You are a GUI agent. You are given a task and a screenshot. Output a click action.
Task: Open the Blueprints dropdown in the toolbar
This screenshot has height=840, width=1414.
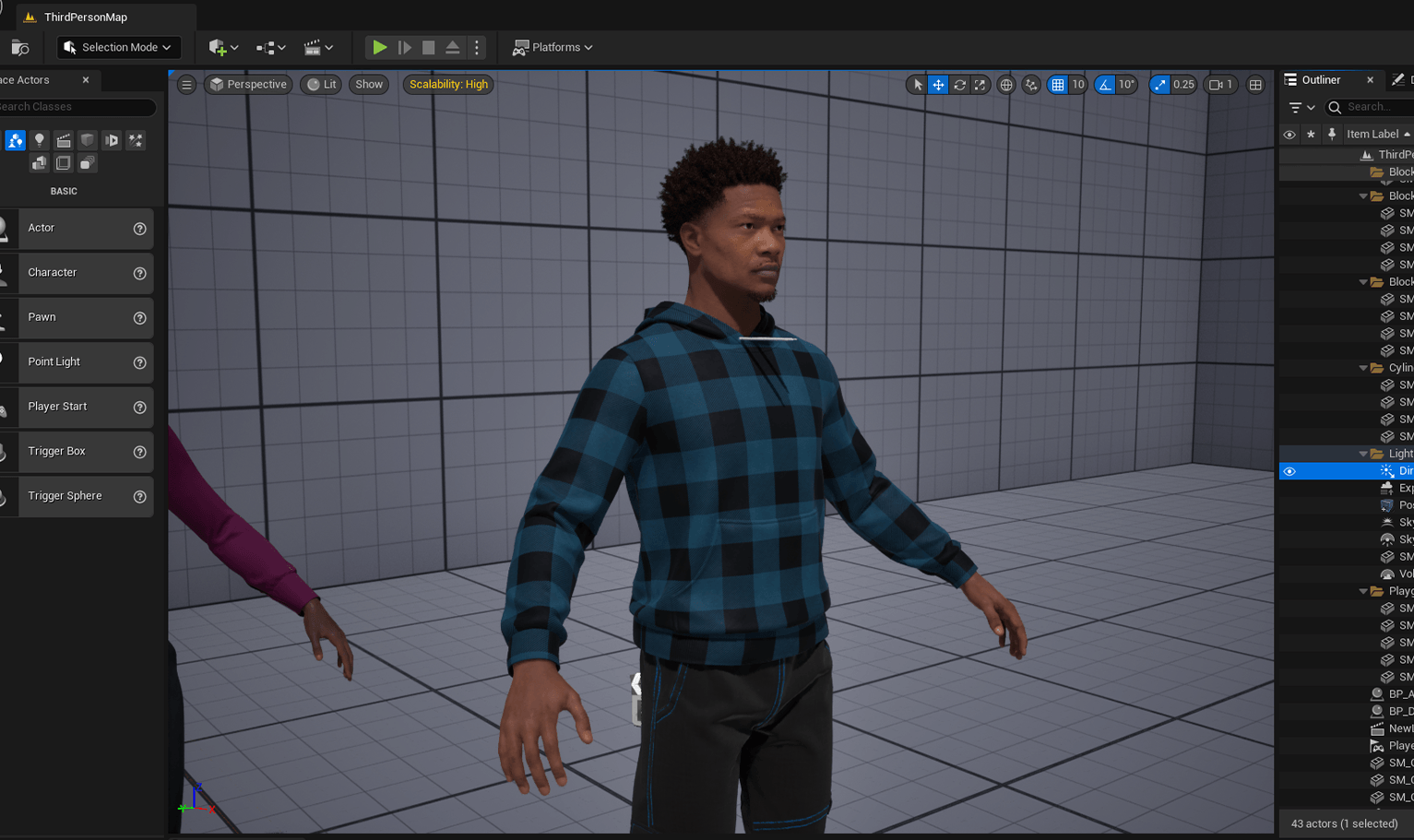coord(271,47)
